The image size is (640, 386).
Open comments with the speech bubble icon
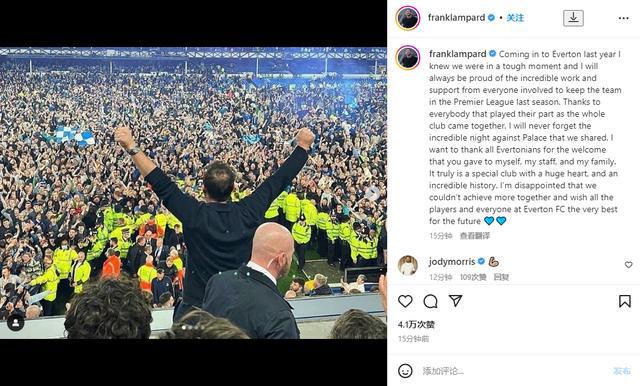click(x=430, y=301)
